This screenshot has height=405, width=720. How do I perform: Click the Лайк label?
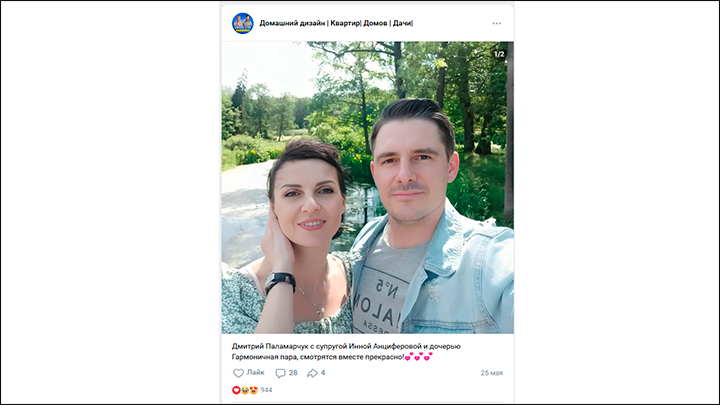(x=256, y=372)
